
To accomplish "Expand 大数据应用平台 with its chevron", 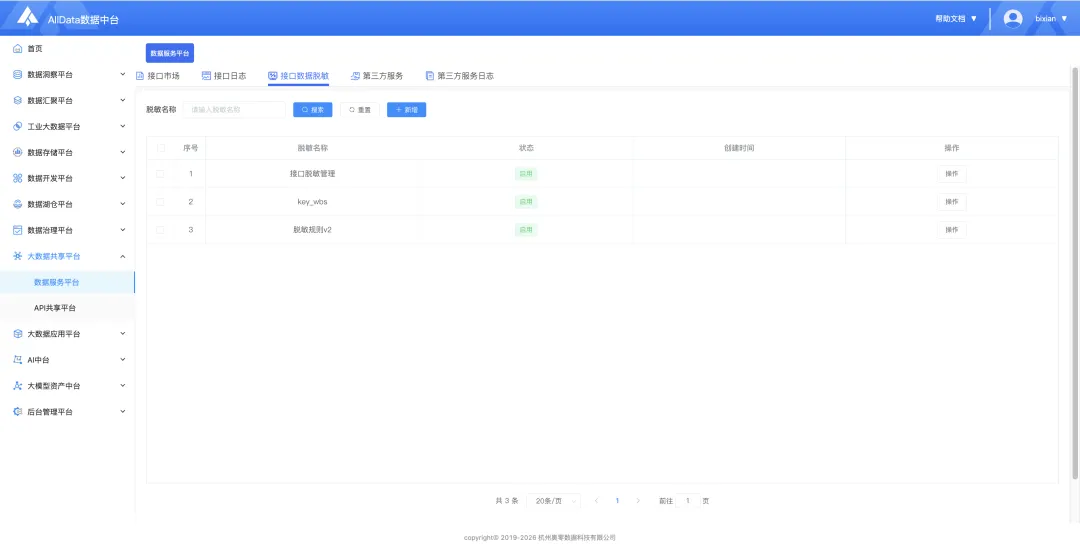I will coord(123,334).
